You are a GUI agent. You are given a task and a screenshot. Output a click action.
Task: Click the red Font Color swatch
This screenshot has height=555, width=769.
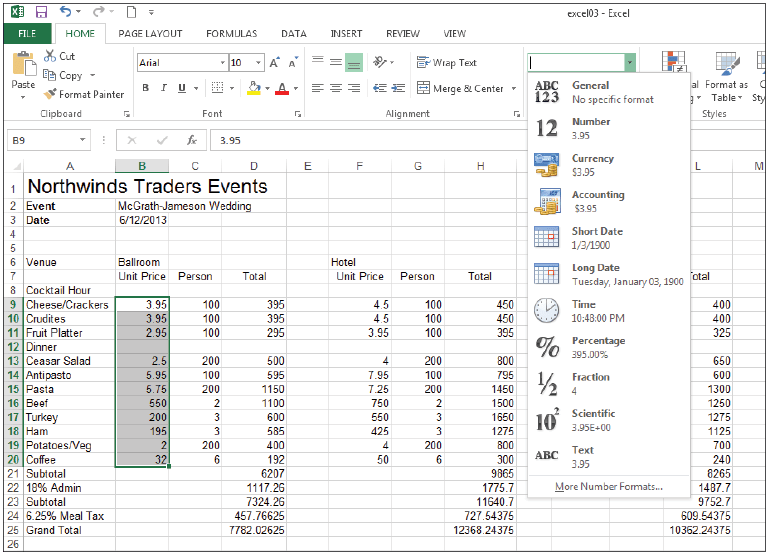(282, 88)
